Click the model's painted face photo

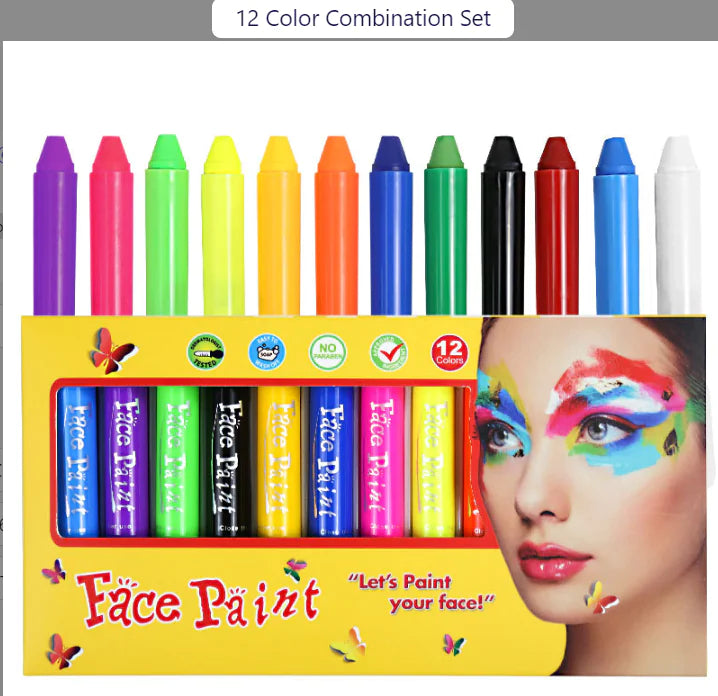(x=592, y=495)
